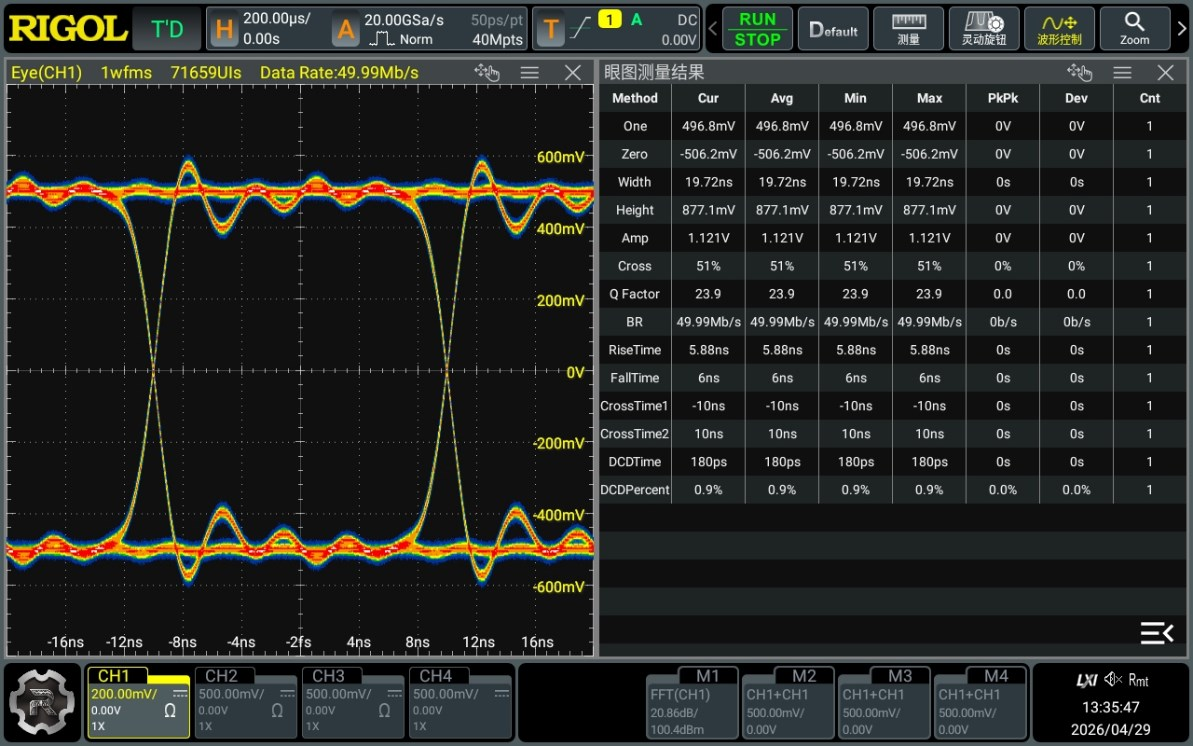Viewport: 1193px width, 746px height.
Task: Click the date and time display
Action: point(1111,718)
